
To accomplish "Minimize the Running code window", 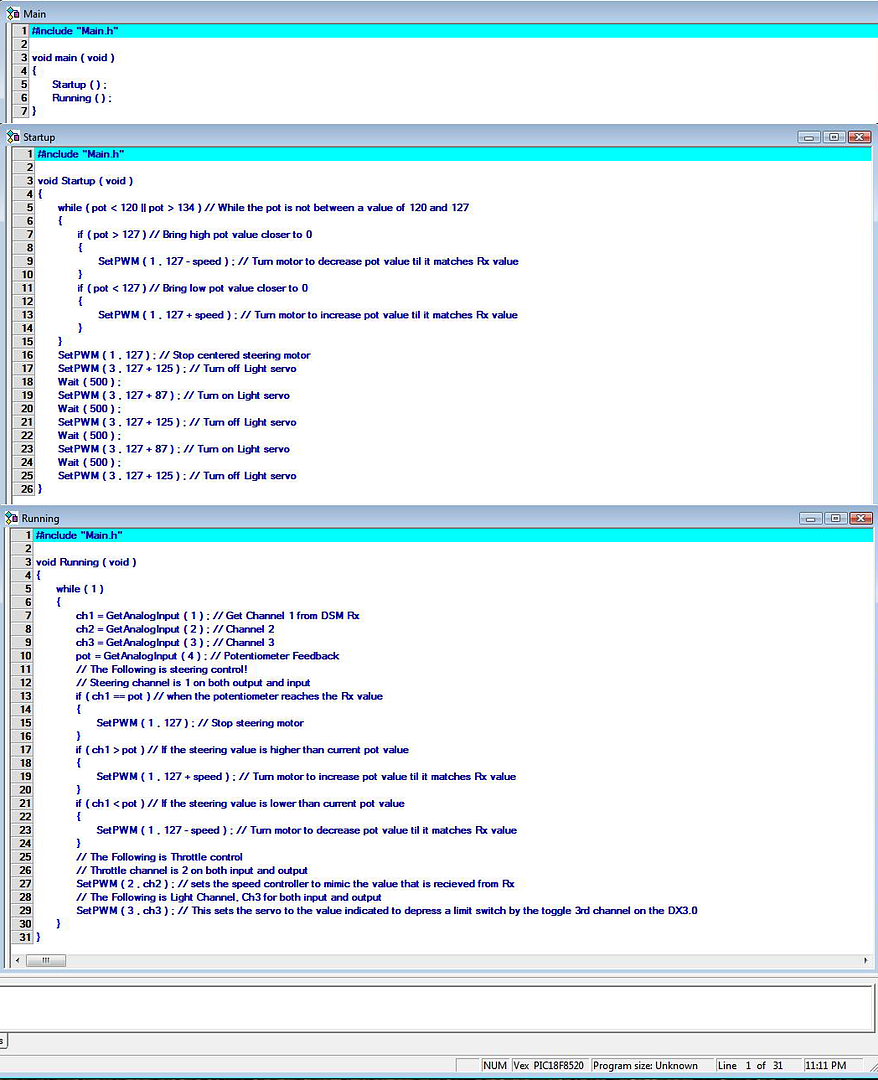I will click(x=809, y=518).
